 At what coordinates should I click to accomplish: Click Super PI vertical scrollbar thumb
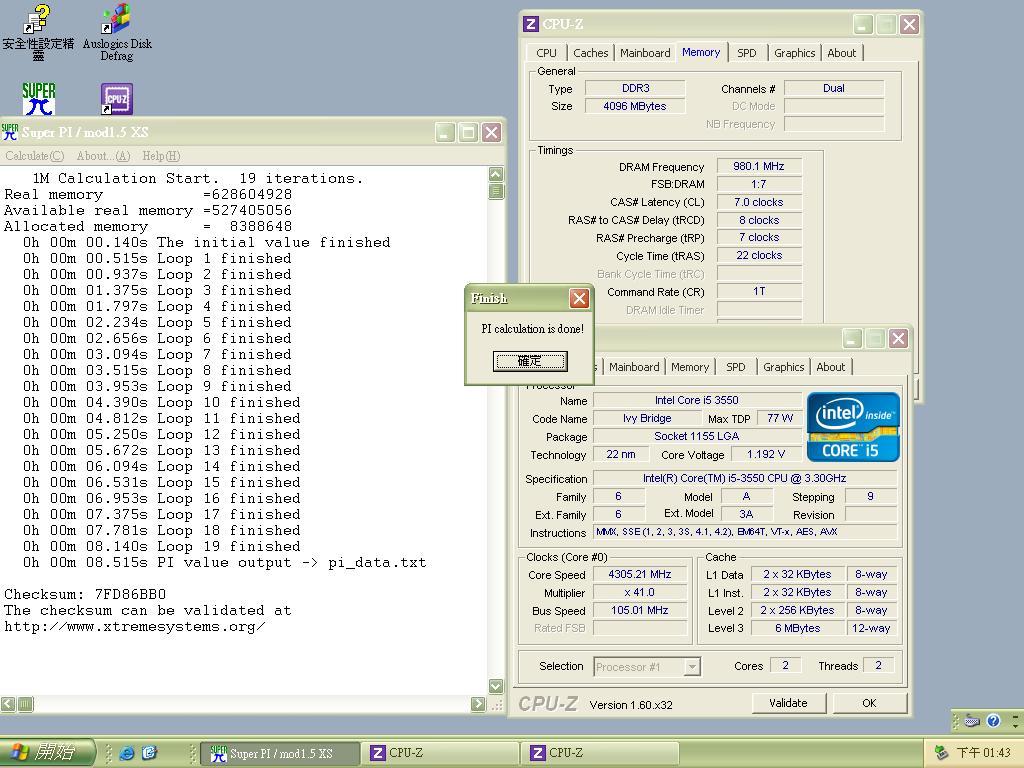tap(496, 191)
